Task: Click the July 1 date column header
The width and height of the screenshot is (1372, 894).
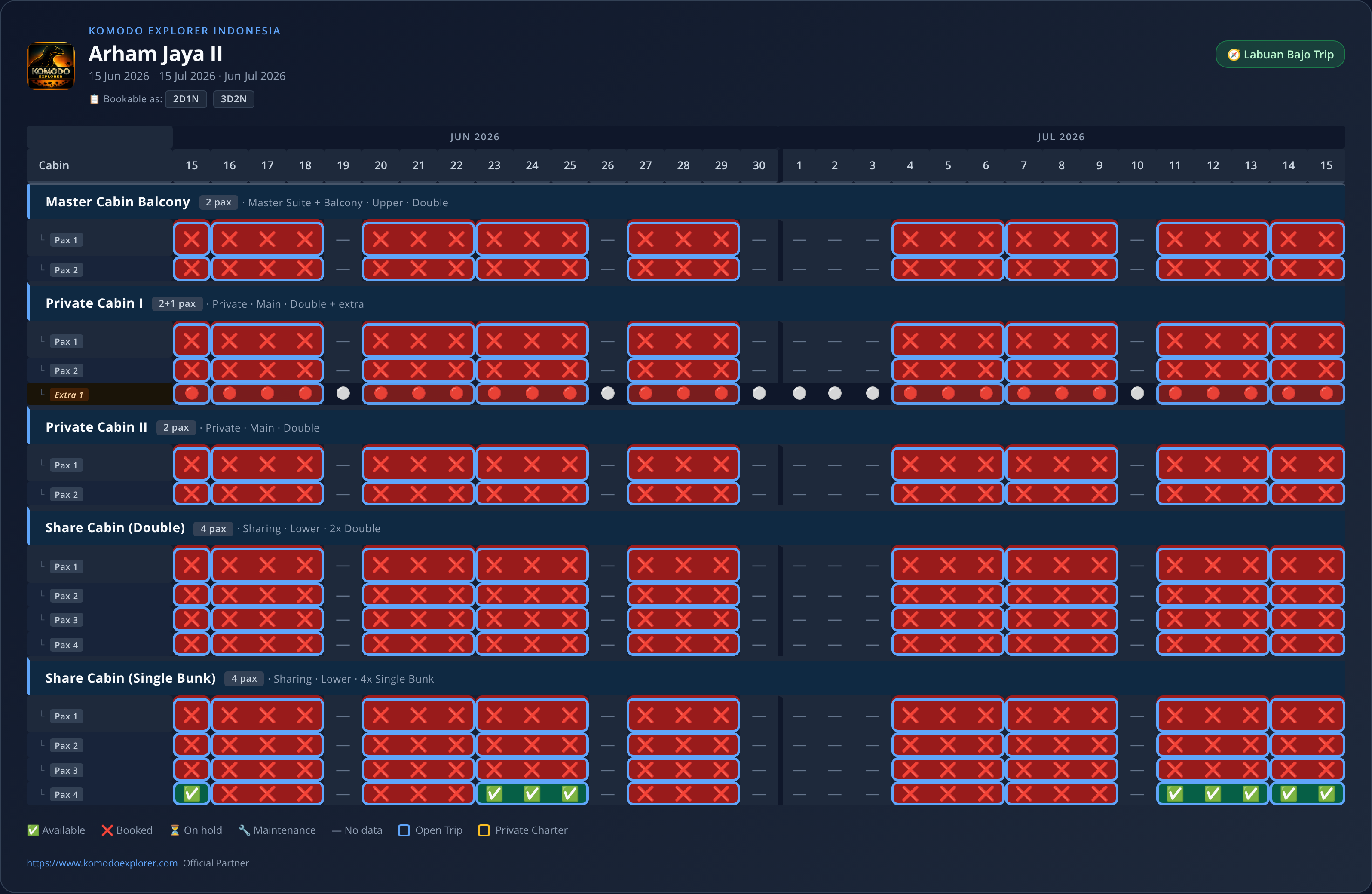Action: [x=799, y=165]
